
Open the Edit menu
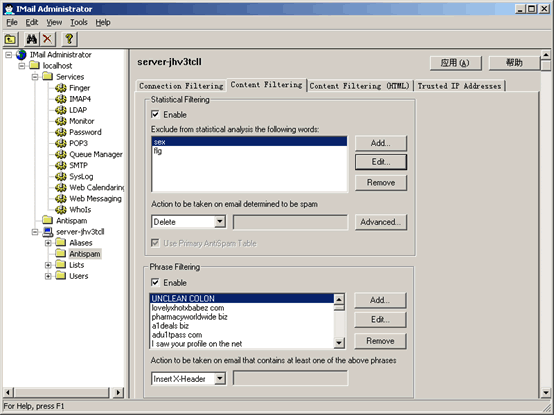[x=32, y=23]
